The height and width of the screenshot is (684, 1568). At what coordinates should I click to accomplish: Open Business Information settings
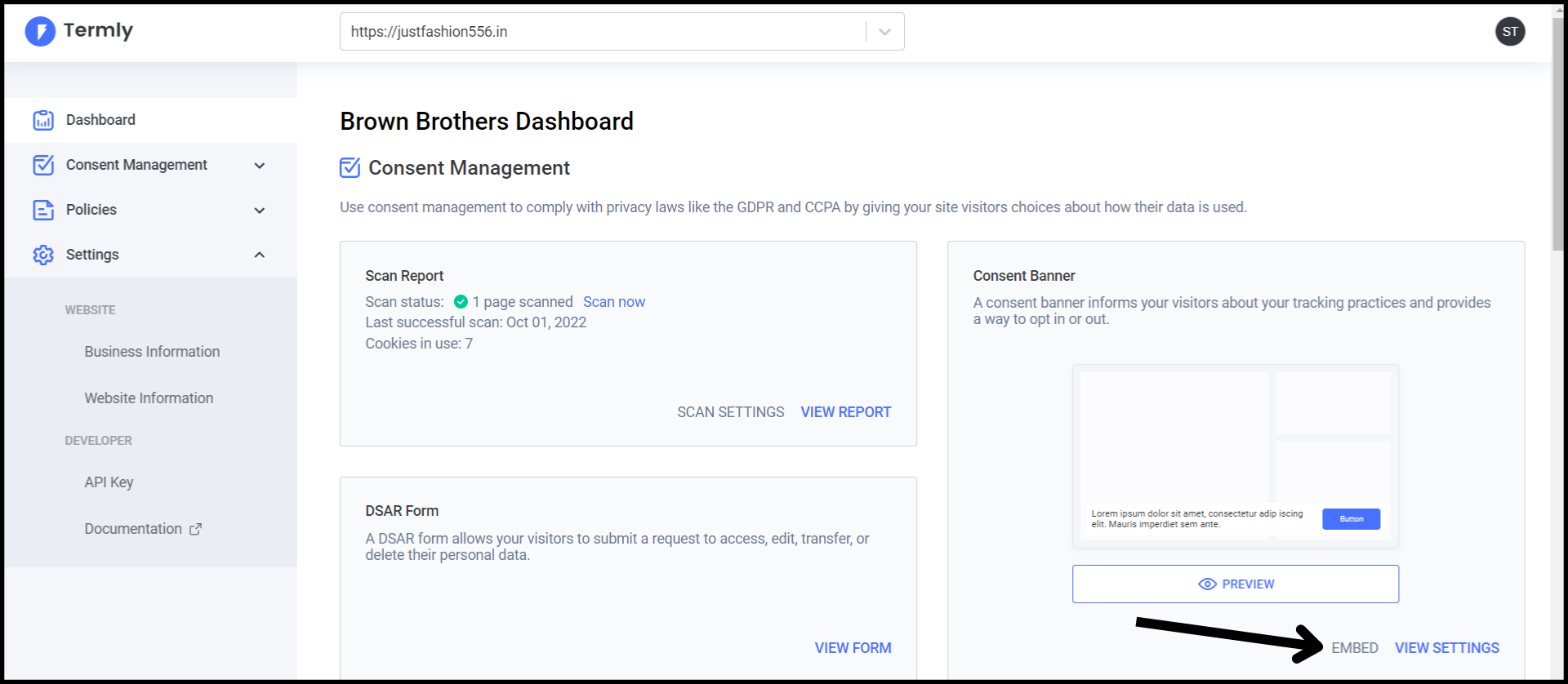tap(152, 352)
